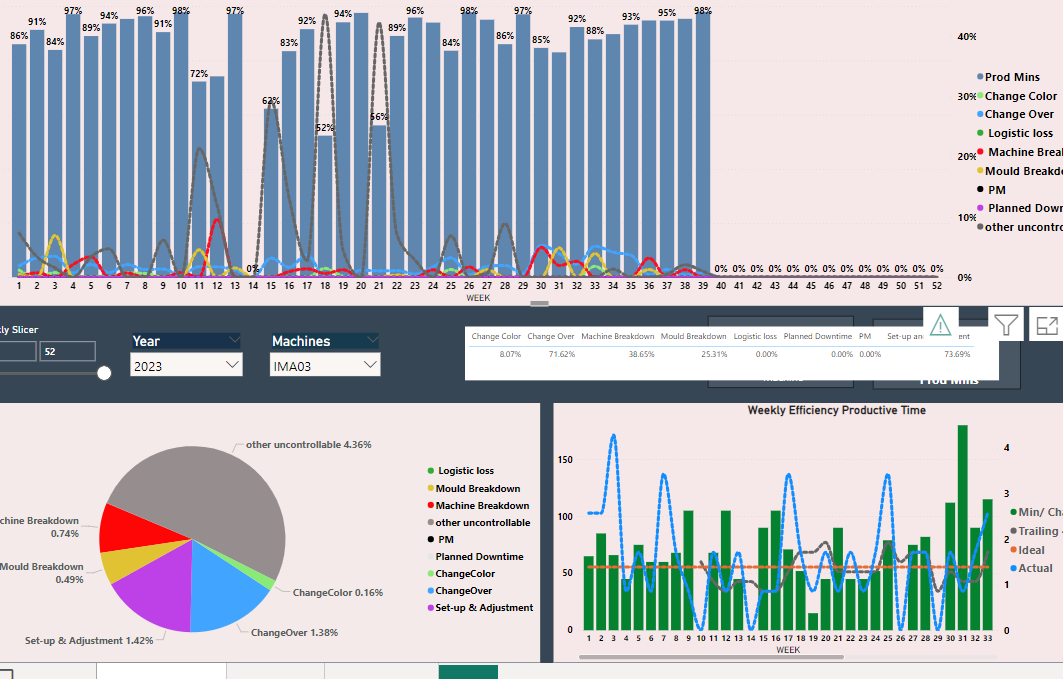This screenshot has width=1063, height=679.
Task: Click the Planned Downtime column header in table
Action: (x=818, y=336)
